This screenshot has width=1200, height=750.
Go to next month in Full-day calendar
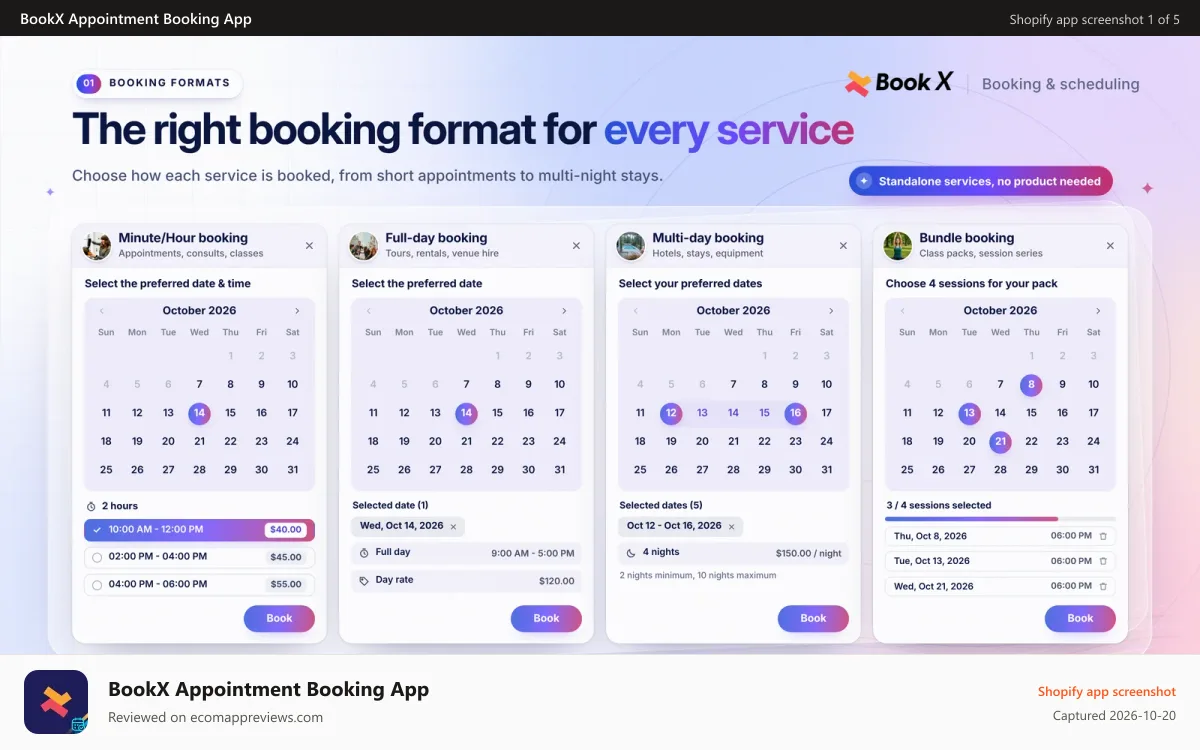click(x=564, y=311)
